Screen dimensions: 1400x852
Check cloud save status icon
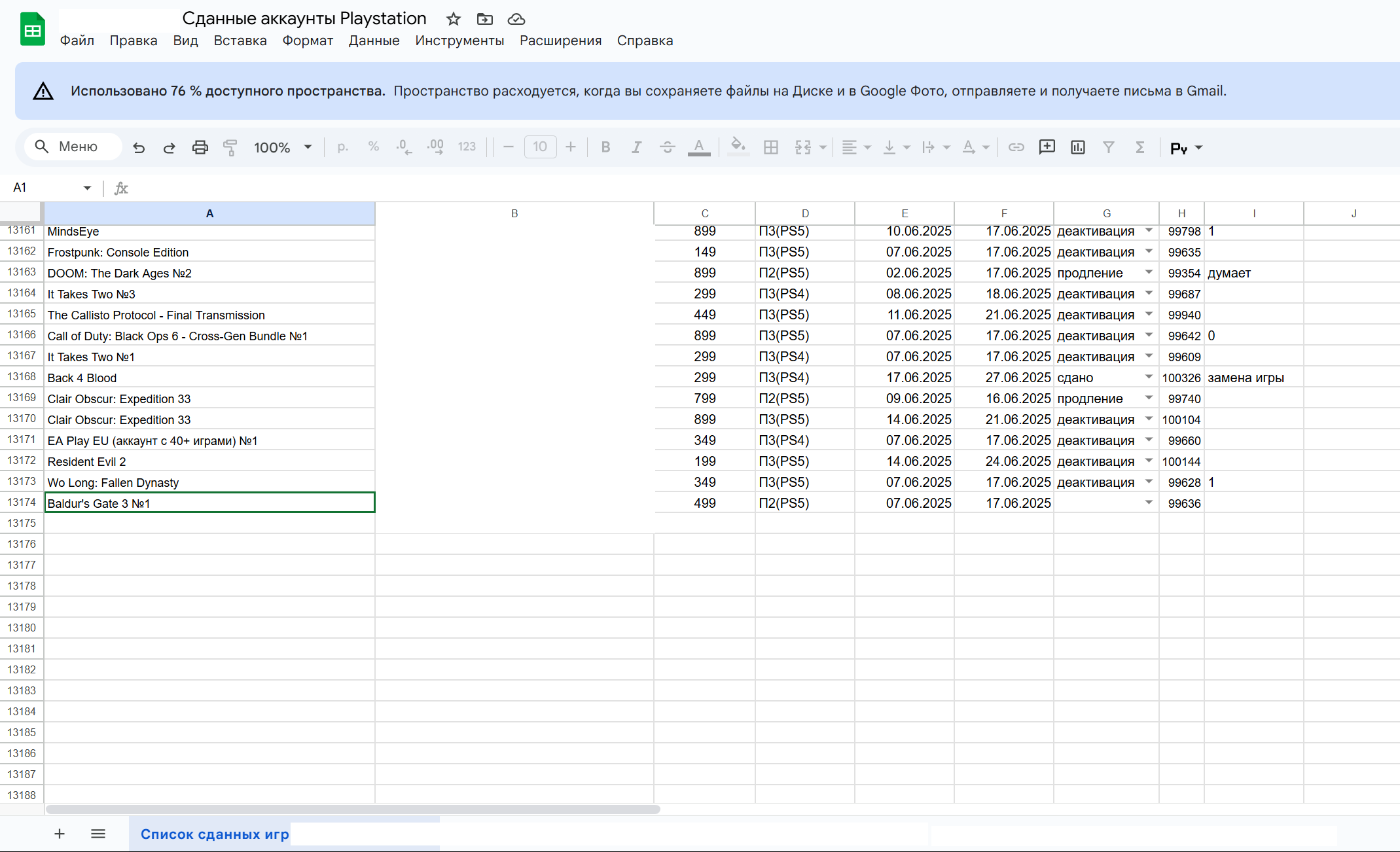516,19
